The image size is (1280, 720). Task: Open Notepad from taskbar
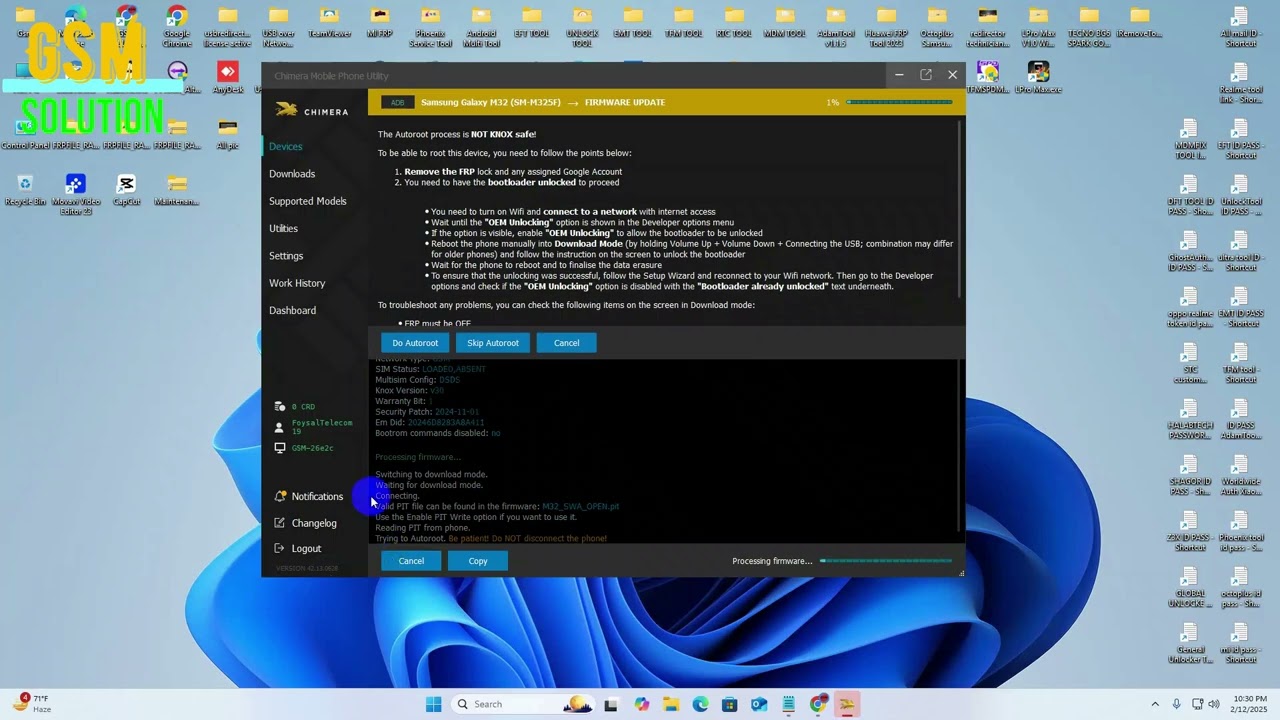coord(789,704)
